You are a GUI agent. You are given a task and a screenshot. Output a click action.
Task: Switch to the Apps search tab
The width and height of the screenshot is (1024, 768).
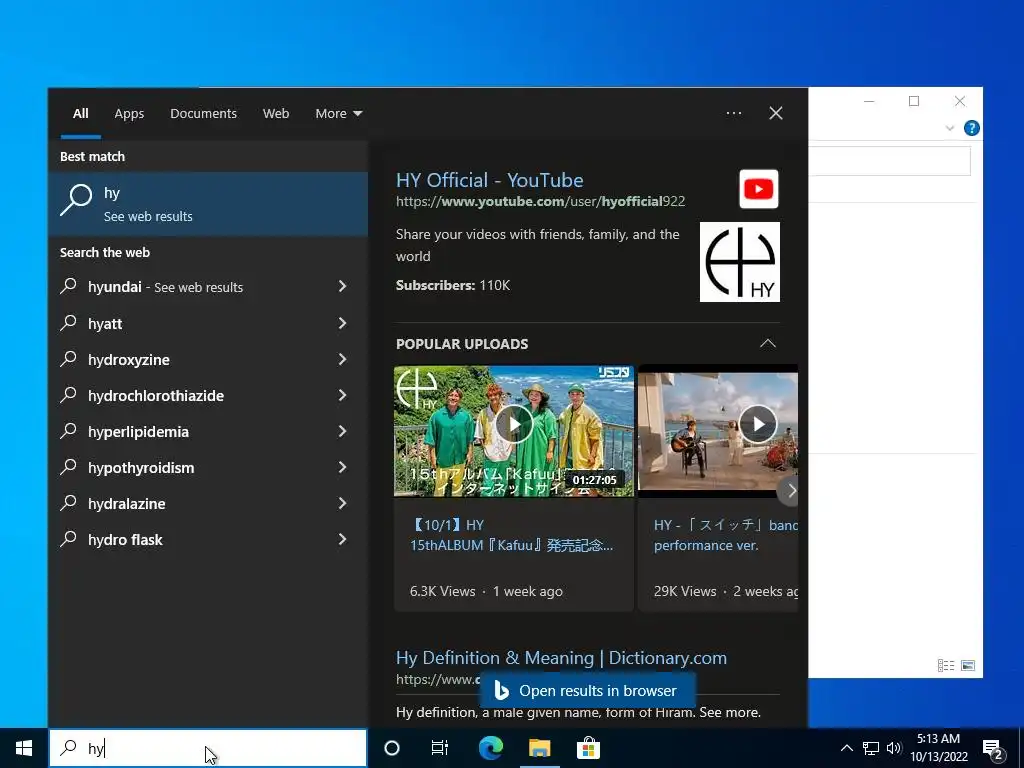129,114
